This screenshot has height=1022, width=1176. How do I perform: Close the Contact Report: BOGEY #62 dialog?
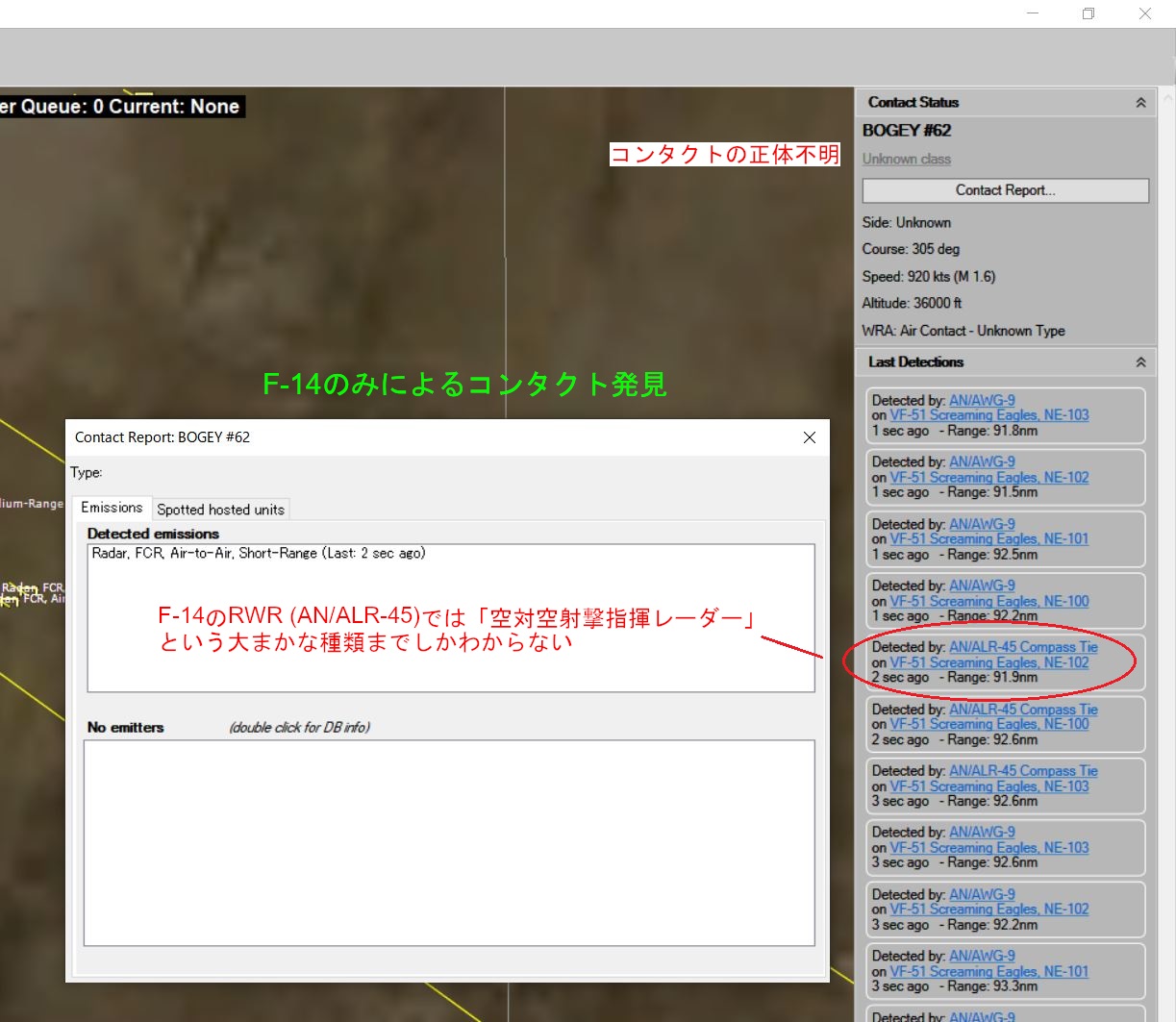(x=809, y=437)
